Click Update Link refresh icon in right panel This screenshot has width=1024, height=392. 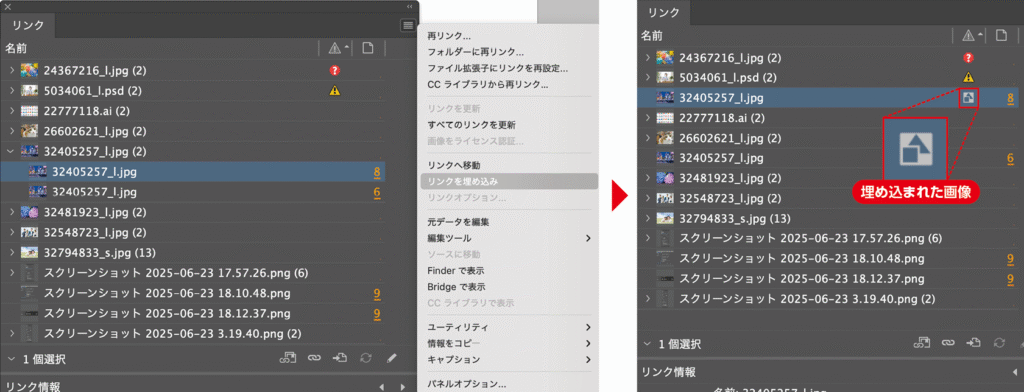click(999, 342)
